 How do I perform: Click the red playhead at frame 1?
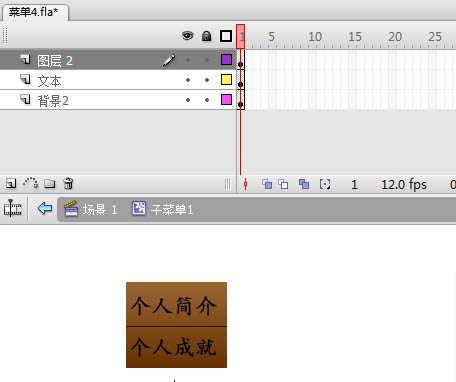click(x=241, y=36)
